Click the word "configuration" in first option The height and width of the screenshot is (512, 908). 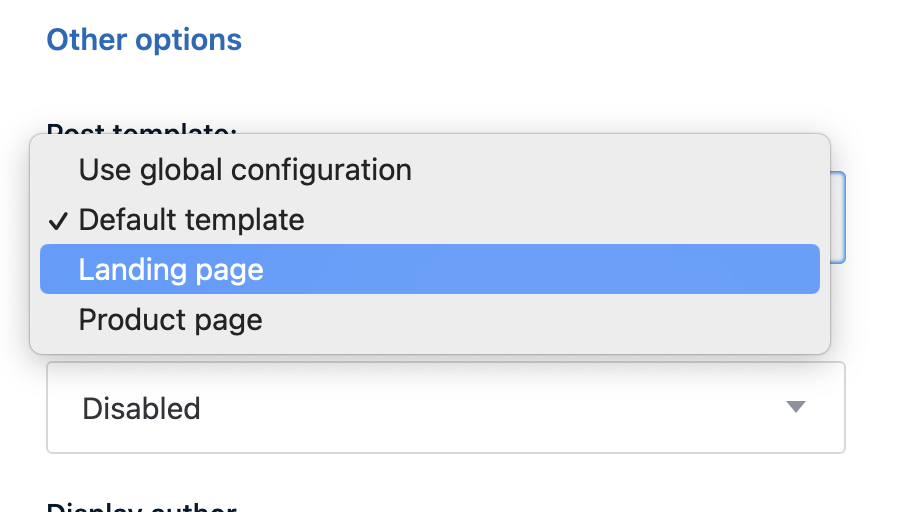[334, 170]
